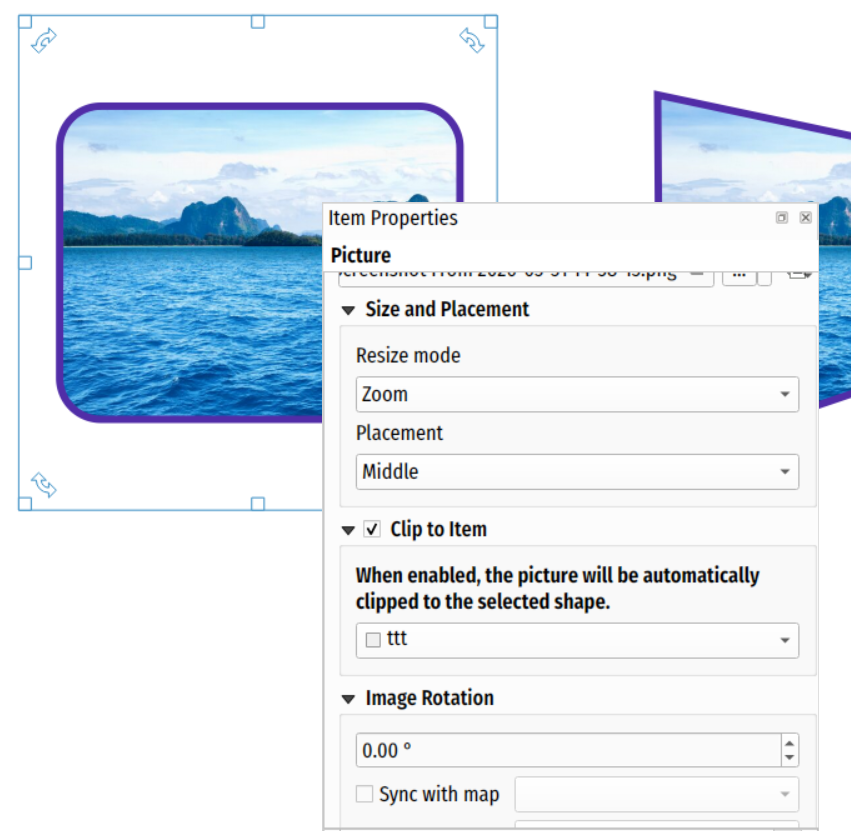This screenshot has width=851, height=831.
Task: Click the Item Properties panel title
Action: tap(393, 218)
